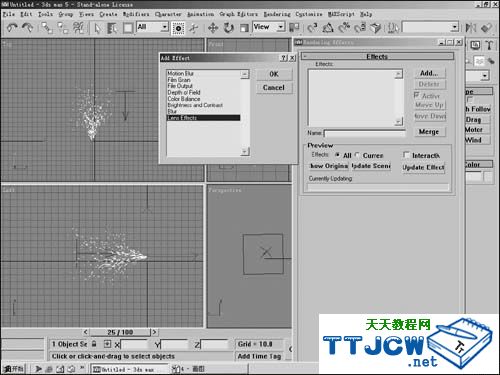
Task: Open the named selection sets dropdown
Action: point(430,27)
